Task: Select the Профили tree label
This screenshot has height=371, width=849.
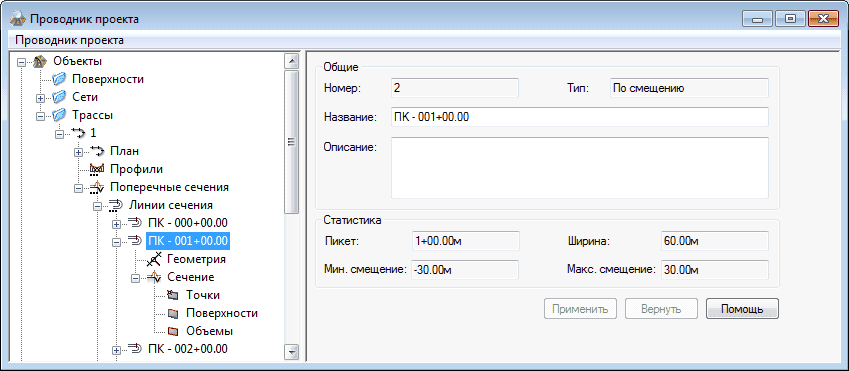Action: pos(136,170)
